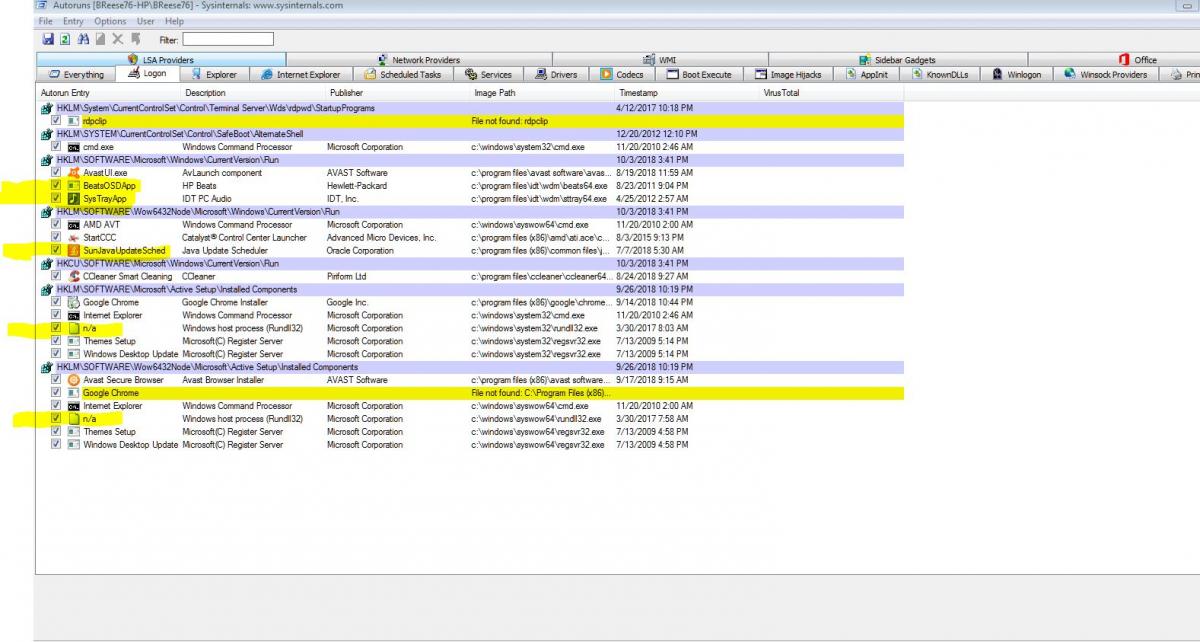Screen dimensions: 1200x642
Task: Sort by the Image Path column header
Action: [x=543, y=93]
